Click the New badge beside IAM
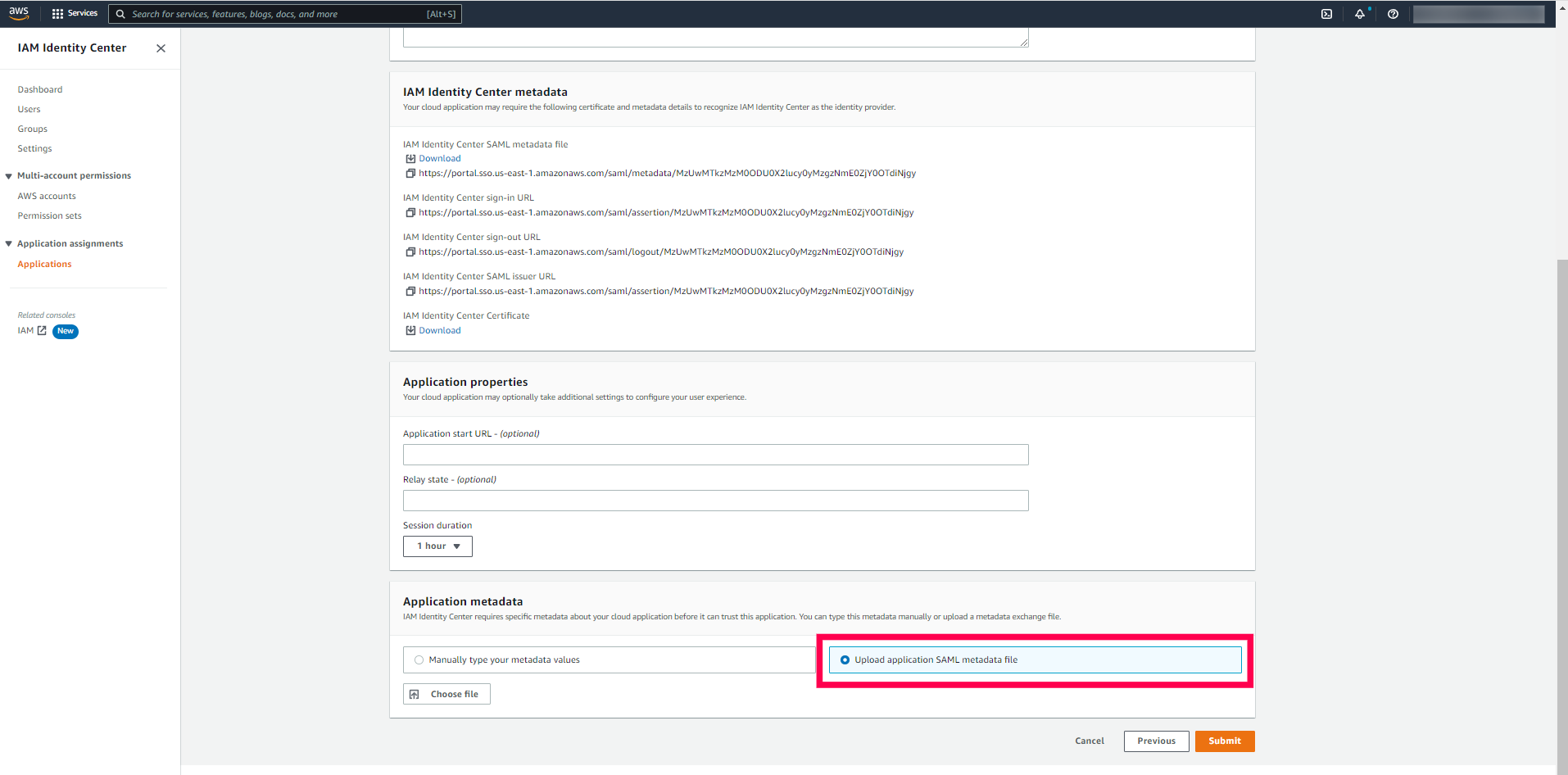 (66, 332)
